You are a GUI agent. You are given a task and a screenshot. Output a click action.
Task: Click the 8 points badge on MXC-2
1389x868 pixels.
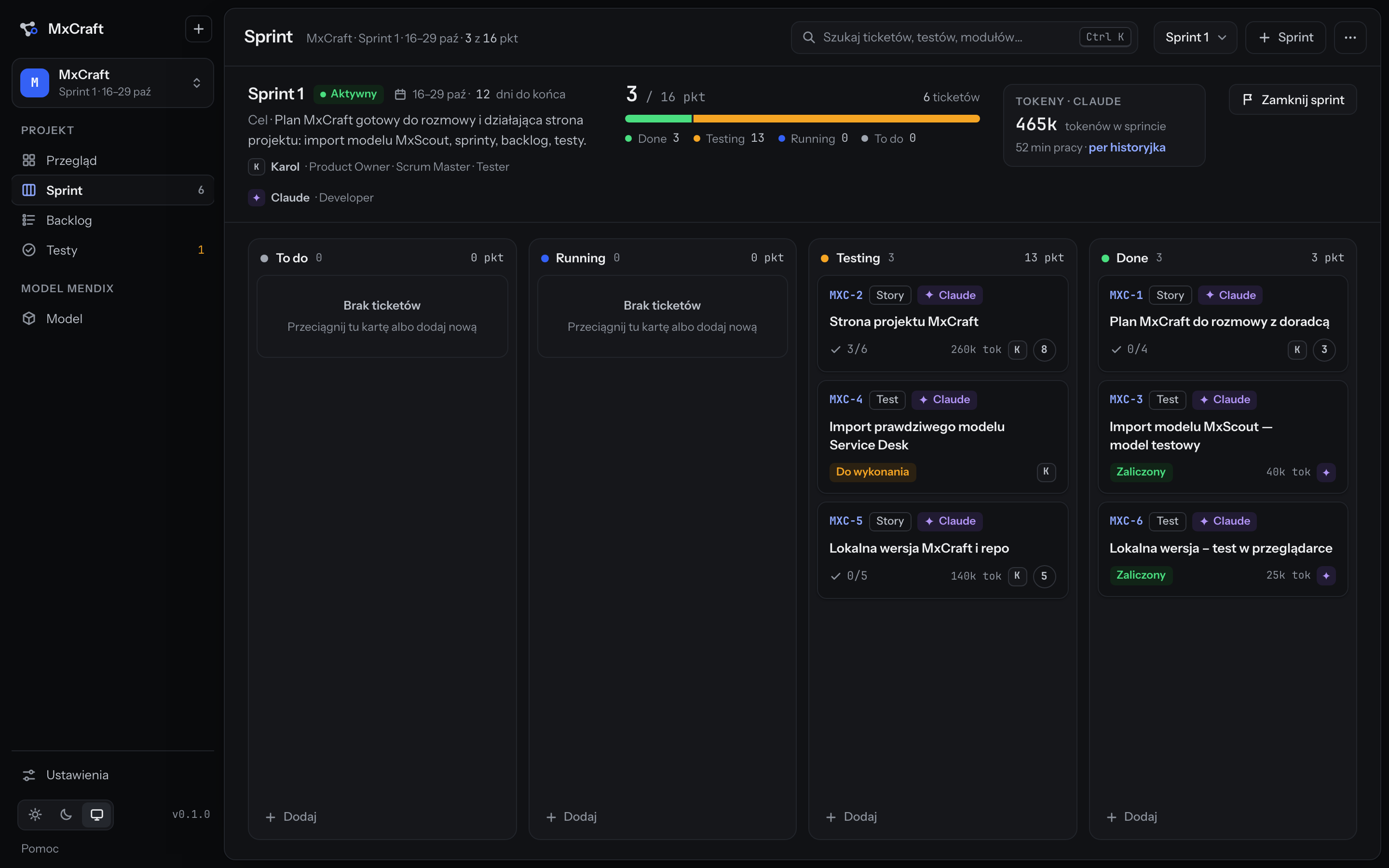coord(1044,350)
